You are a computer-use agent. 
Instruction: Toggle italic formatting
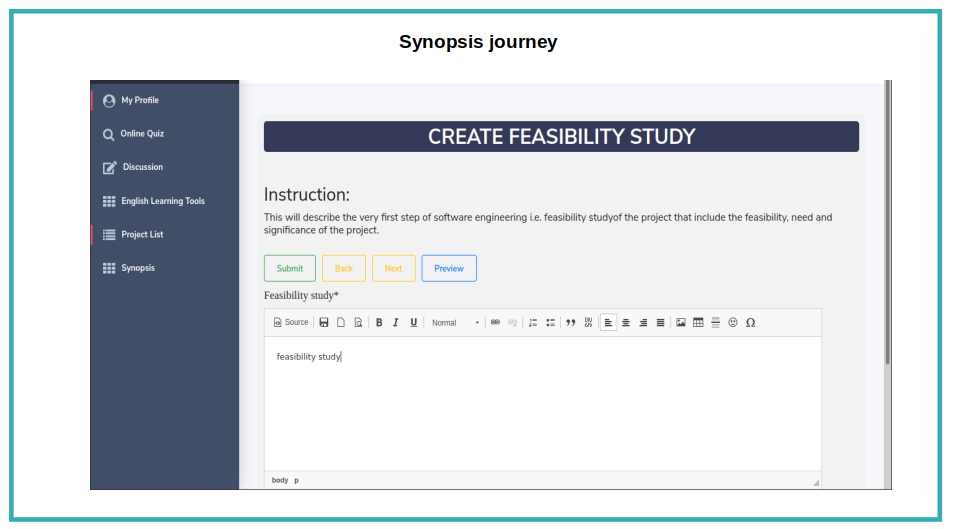click(396, 323)
